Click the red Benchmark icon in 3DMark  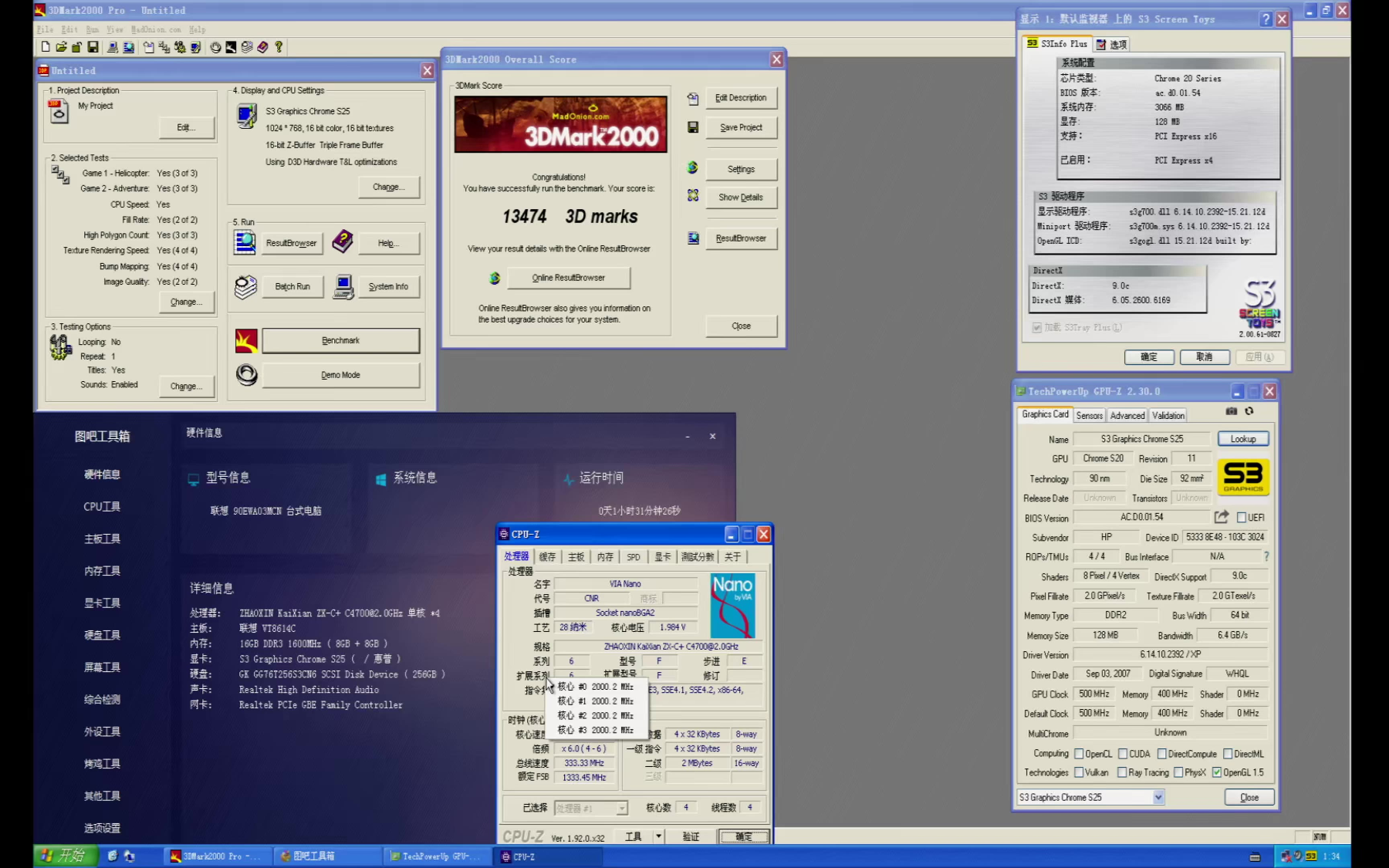[246, 340]
